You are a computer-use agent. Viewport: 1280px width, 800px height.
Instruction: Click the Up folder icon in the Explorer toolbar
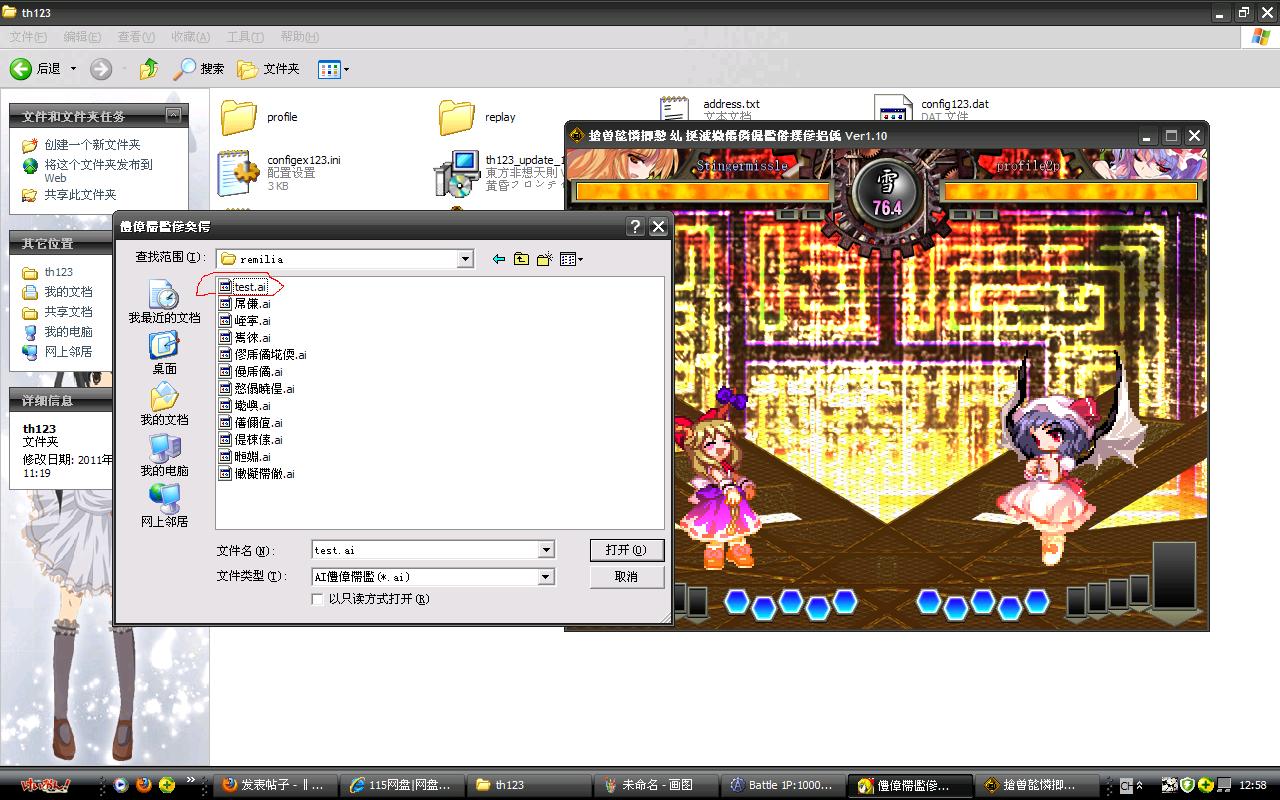coord(149,69)
